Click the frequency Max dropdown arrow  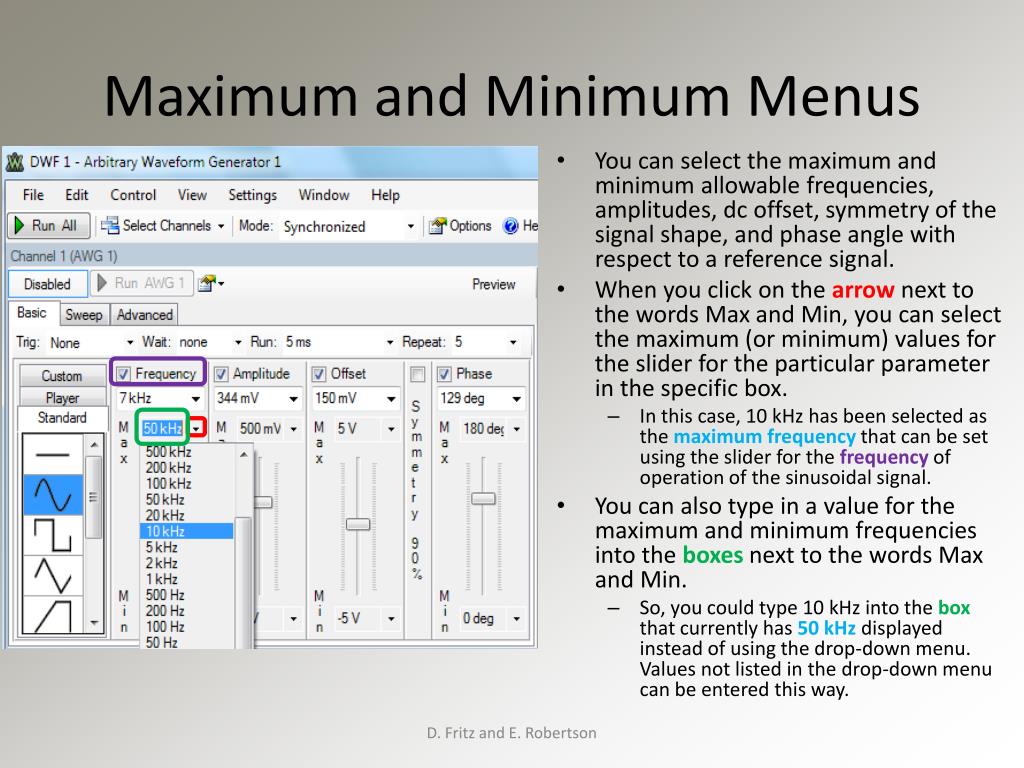(x=197, y=428)
